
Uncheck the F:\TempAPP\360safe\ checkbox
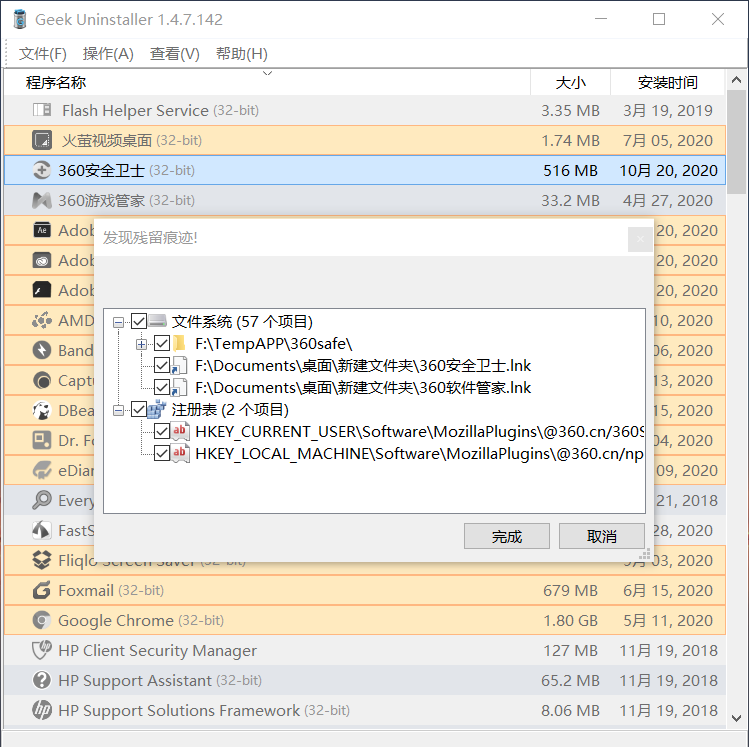click(x=162, y=343)
